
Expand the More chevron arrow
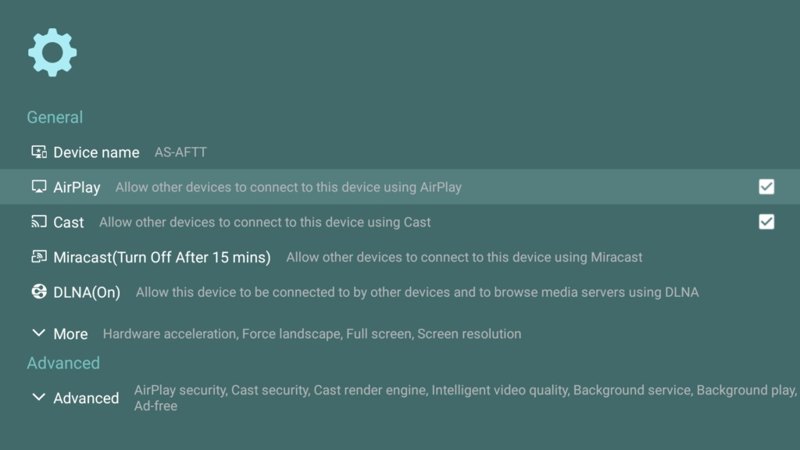click(39, 333)
